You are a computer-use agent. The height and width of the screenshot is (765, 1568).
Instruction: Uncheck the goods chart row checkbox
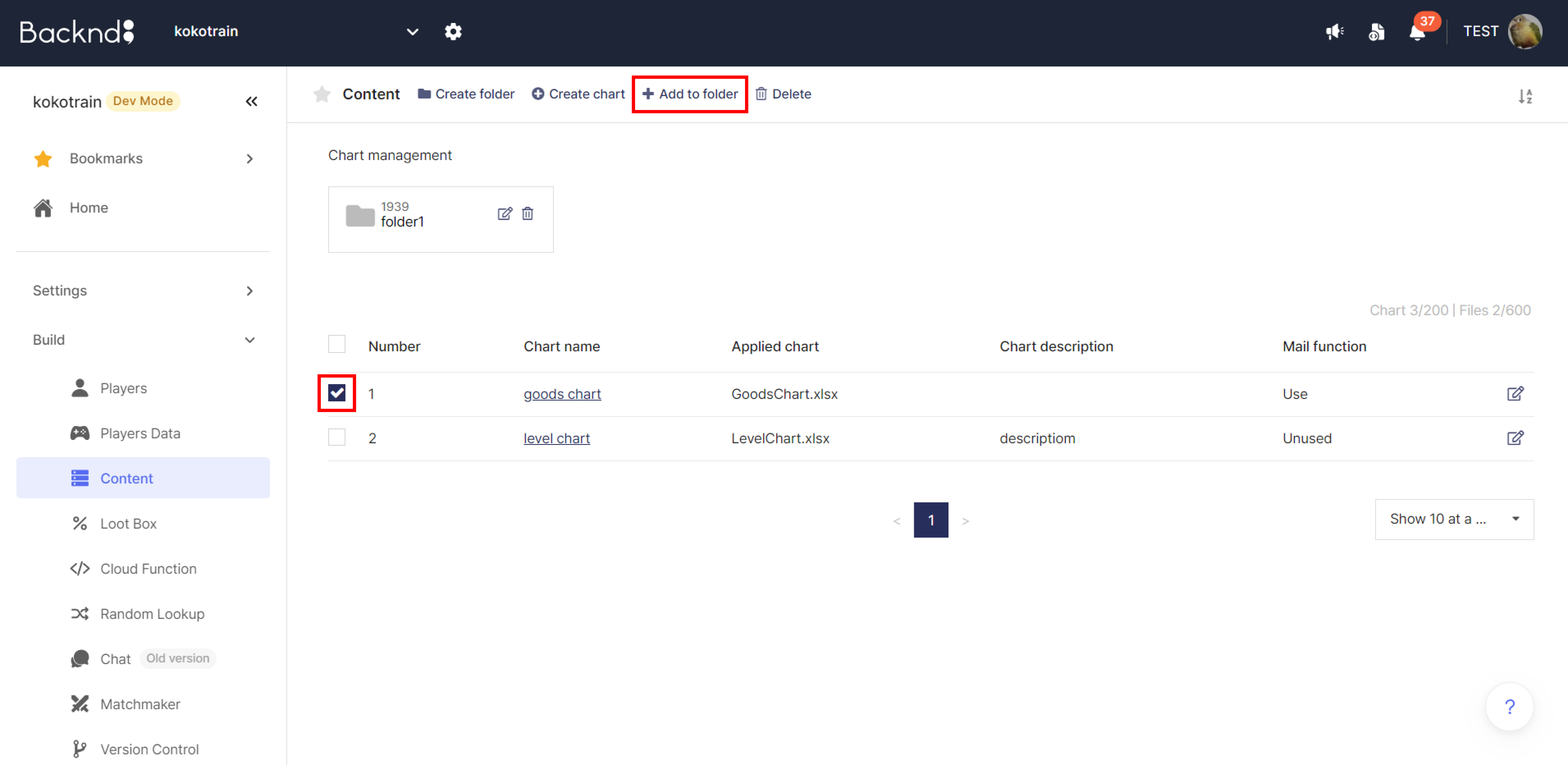coord(337,393)
